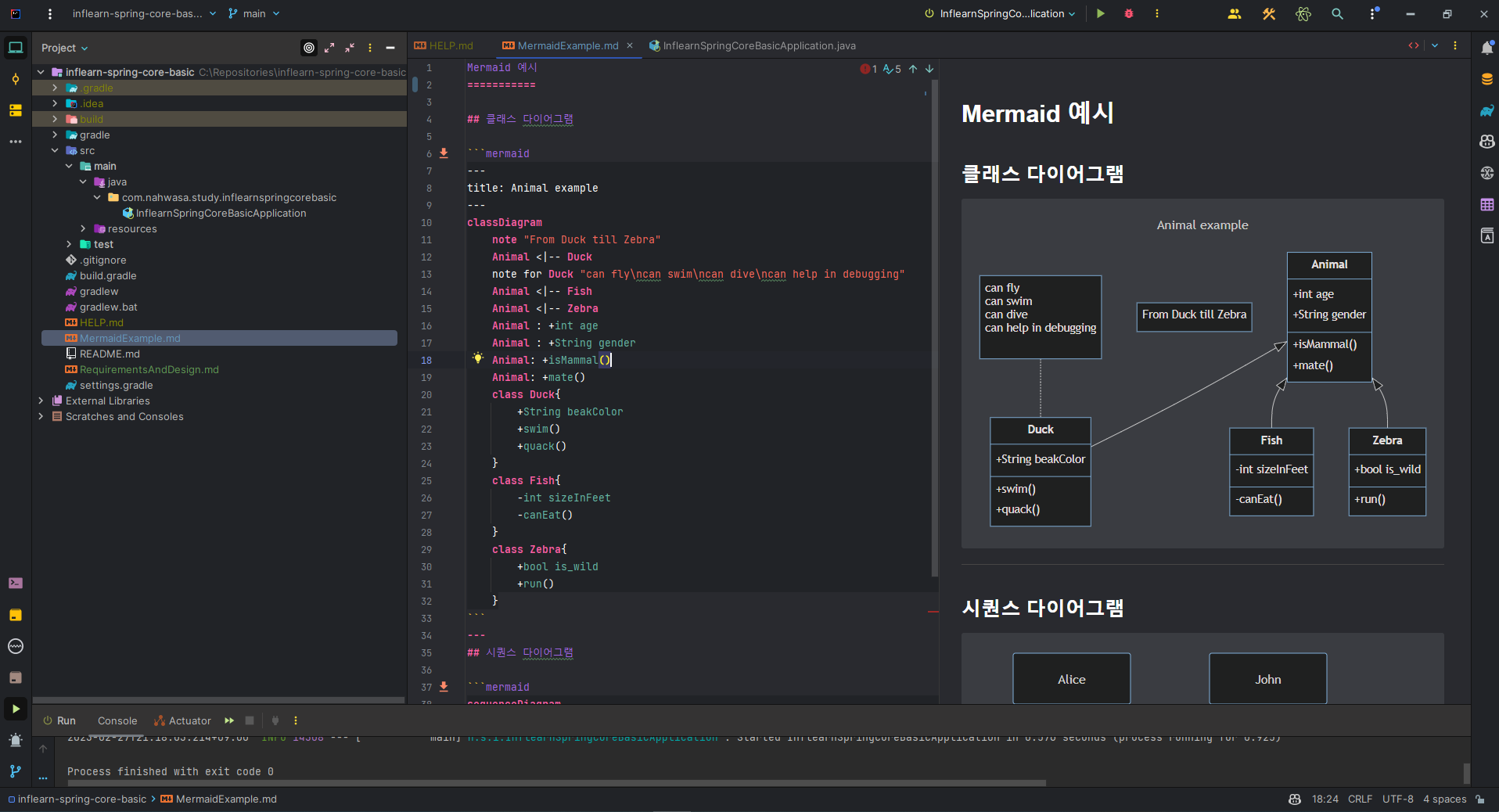Close the MermaidExample.md tab
This screenshot has height=812, width=1499.
630,45
